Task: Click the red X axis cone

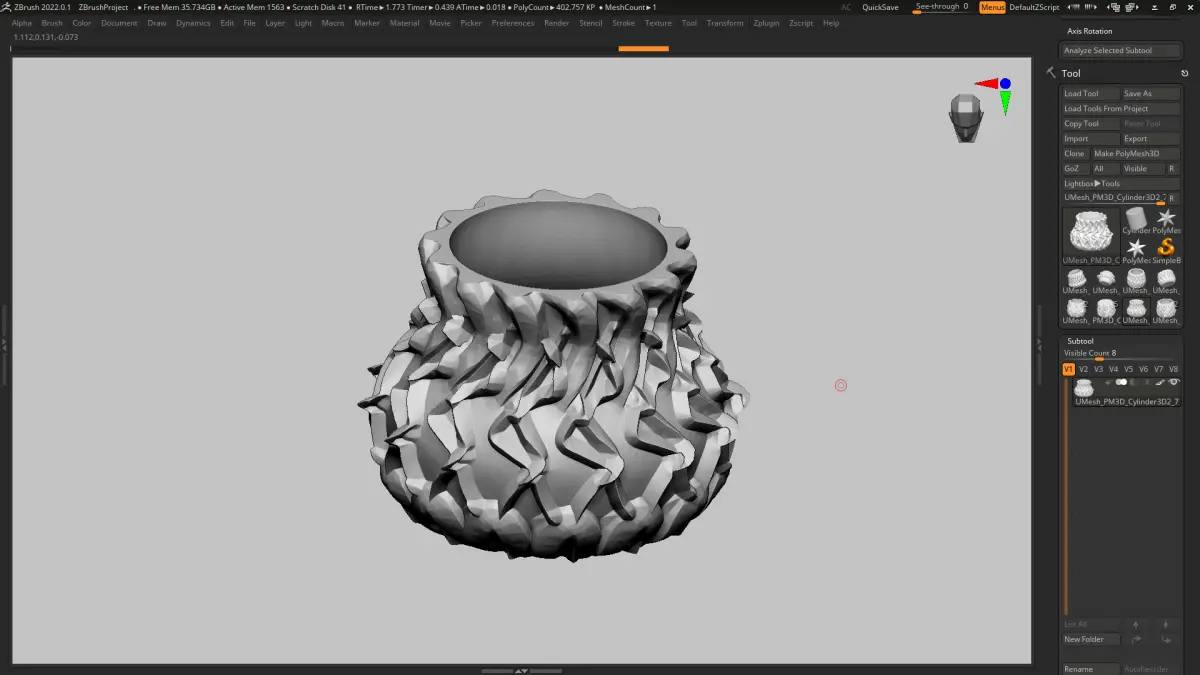Action: pos(986,85)
